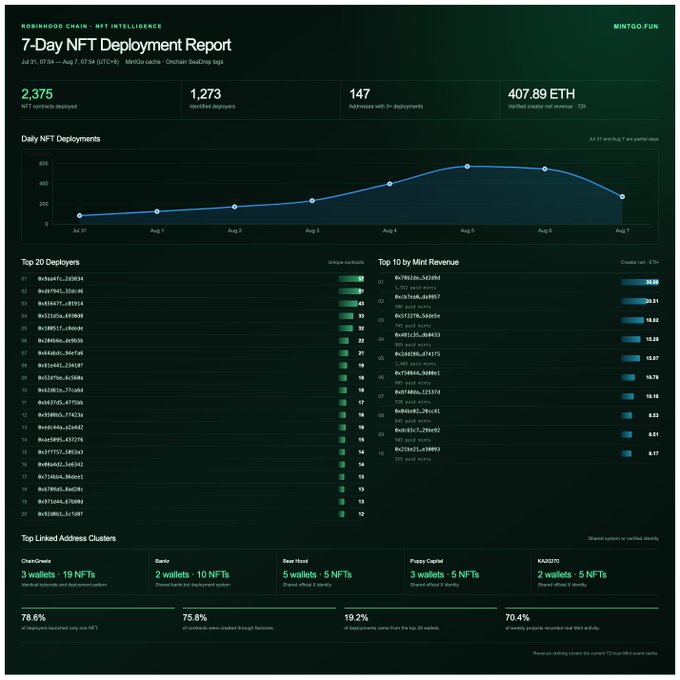The image size is (680, 680).
Task: Click the 19.2% statistic
Action: pyautogui.click(x=356, y=618)
